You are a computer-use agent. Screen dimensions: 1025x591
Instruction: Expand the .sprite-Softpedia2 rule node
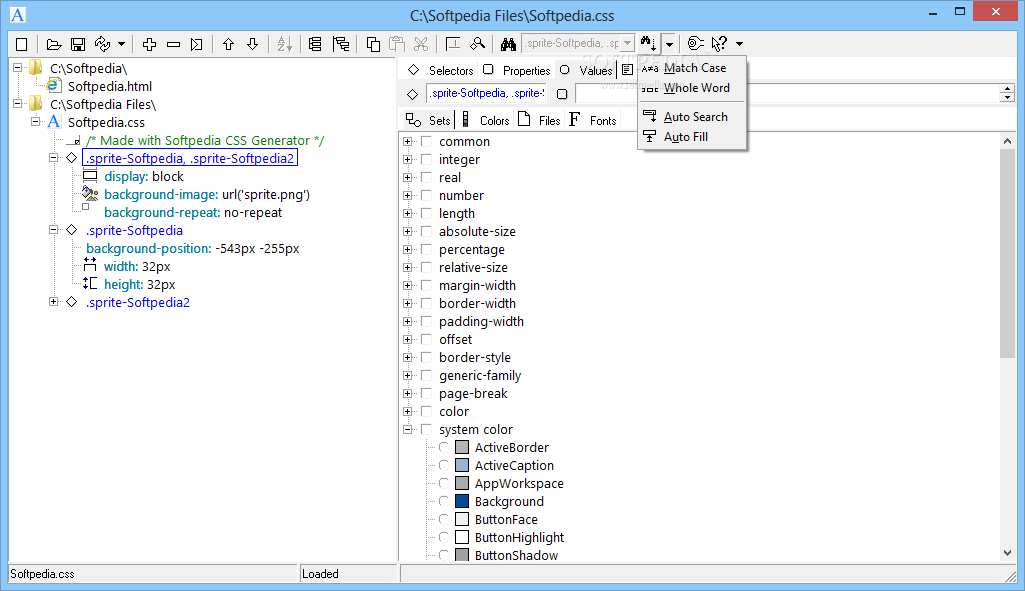[54, 301]
